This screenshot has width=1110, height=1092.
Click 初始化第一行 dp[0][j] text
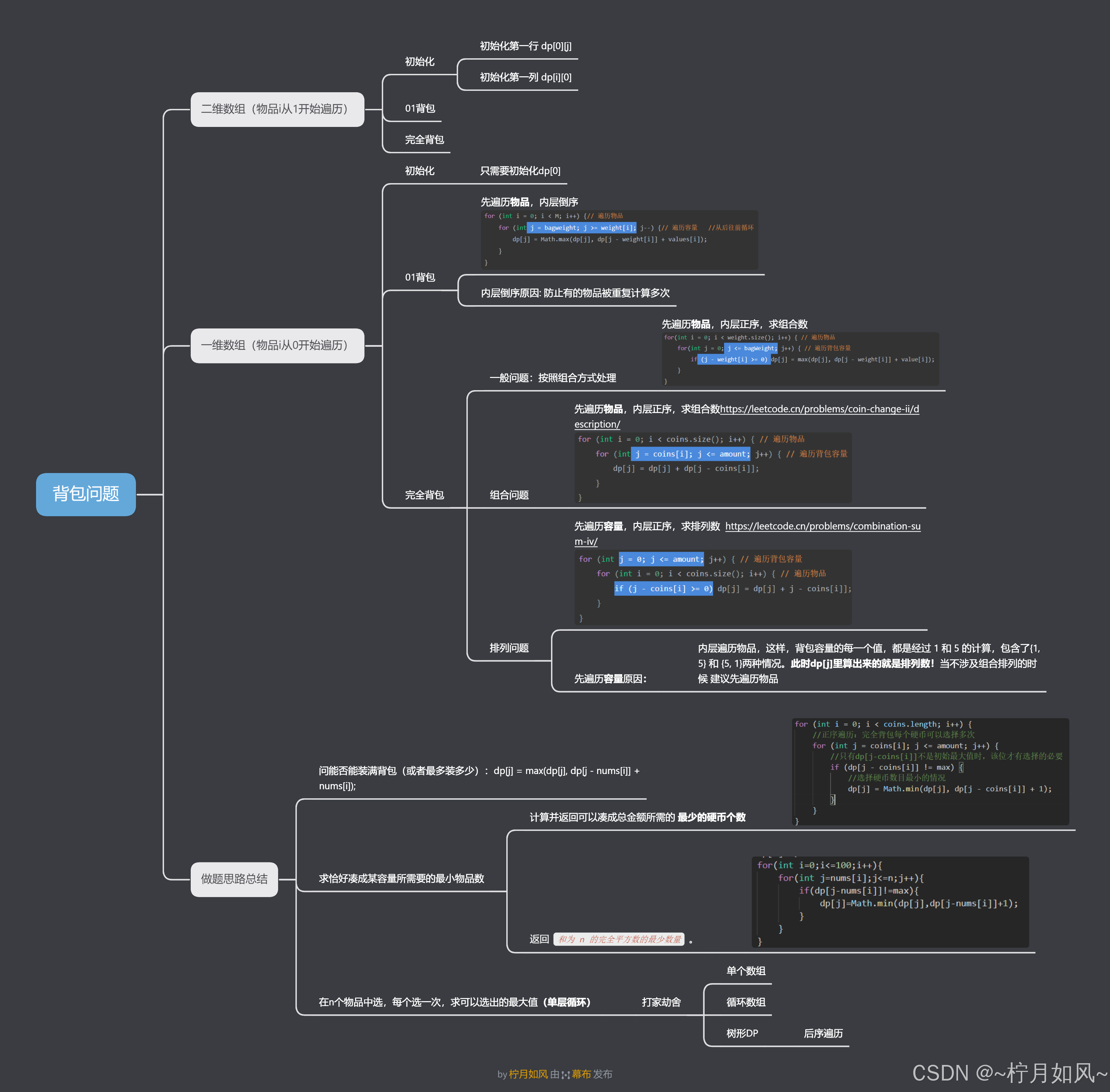point(525,46)
